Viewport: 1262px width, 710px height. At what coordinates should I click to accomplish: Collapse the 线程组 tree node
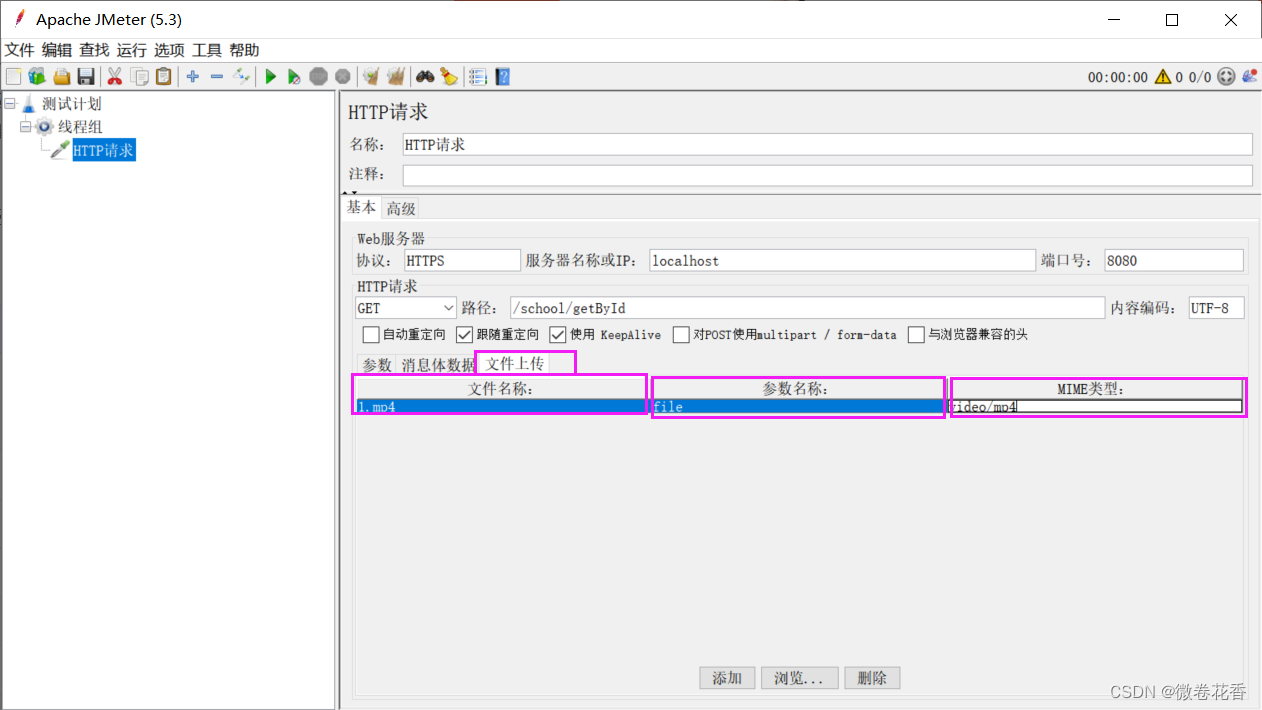point(25,127)
